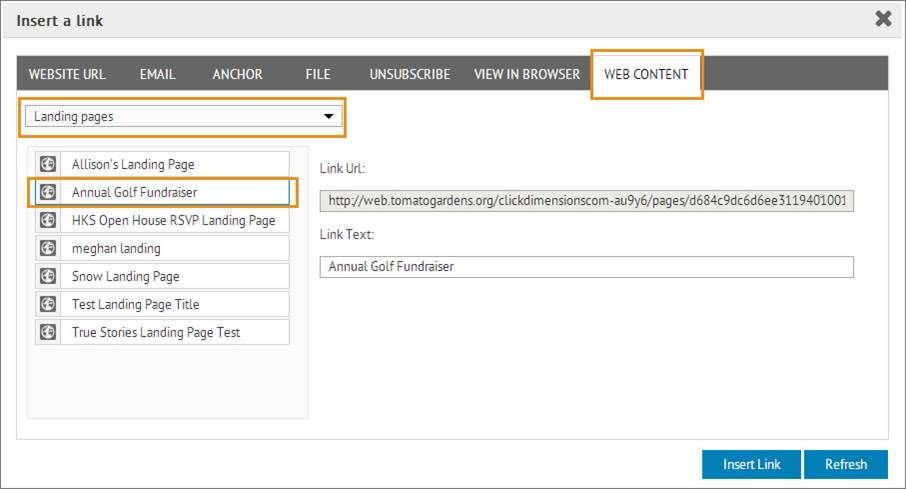Click globe icon next to Test Landing Page Title
906x489 pixels.
[47, 304]
